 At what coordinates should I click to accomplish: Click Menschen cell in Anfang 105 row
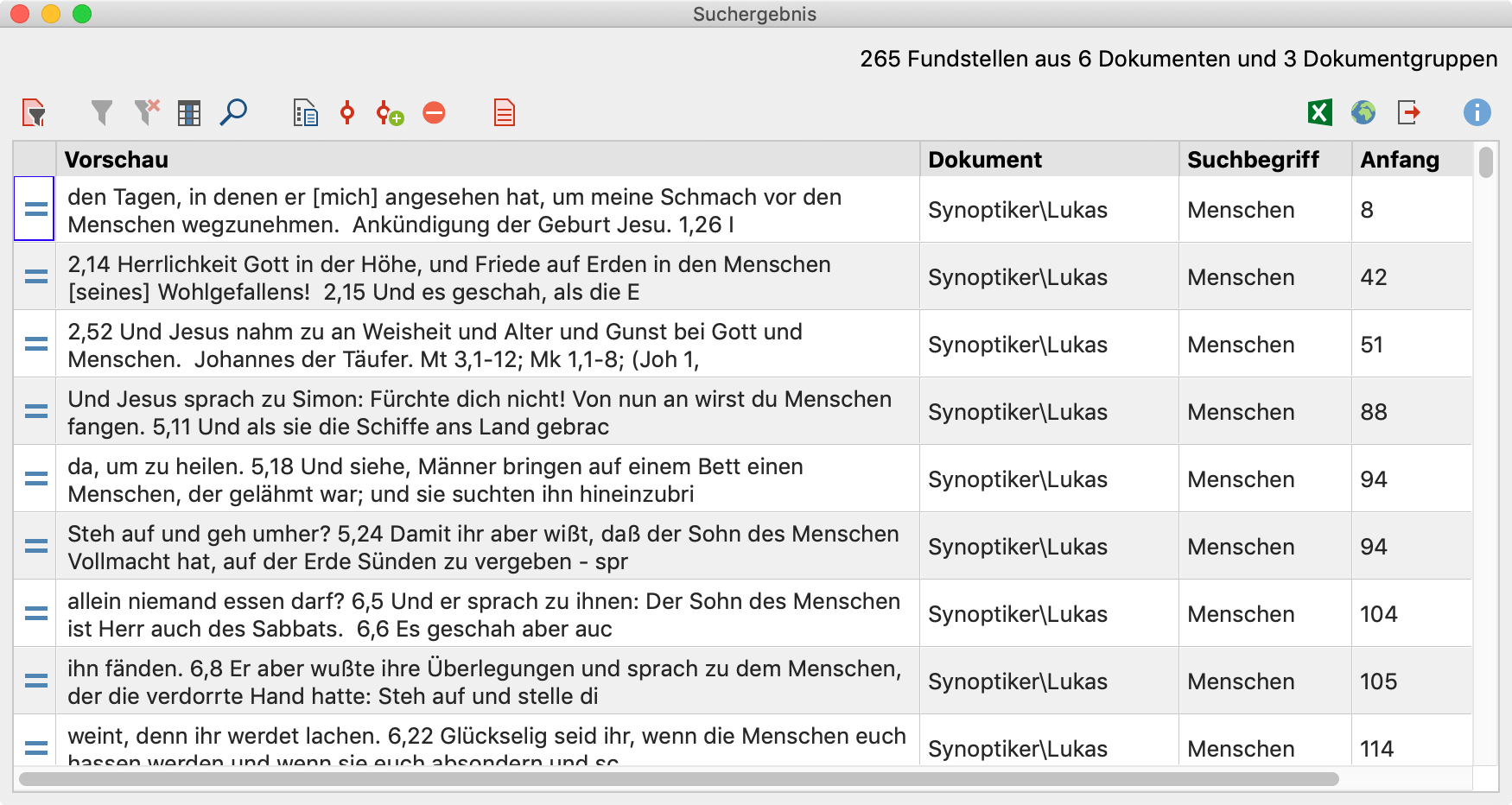[x=1265, y=681]
